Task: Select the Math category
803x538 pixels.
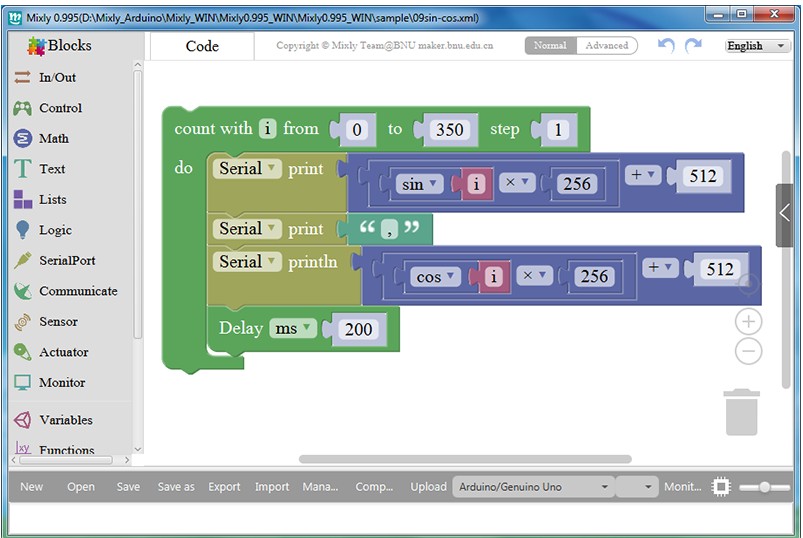Action: (54, 139)
